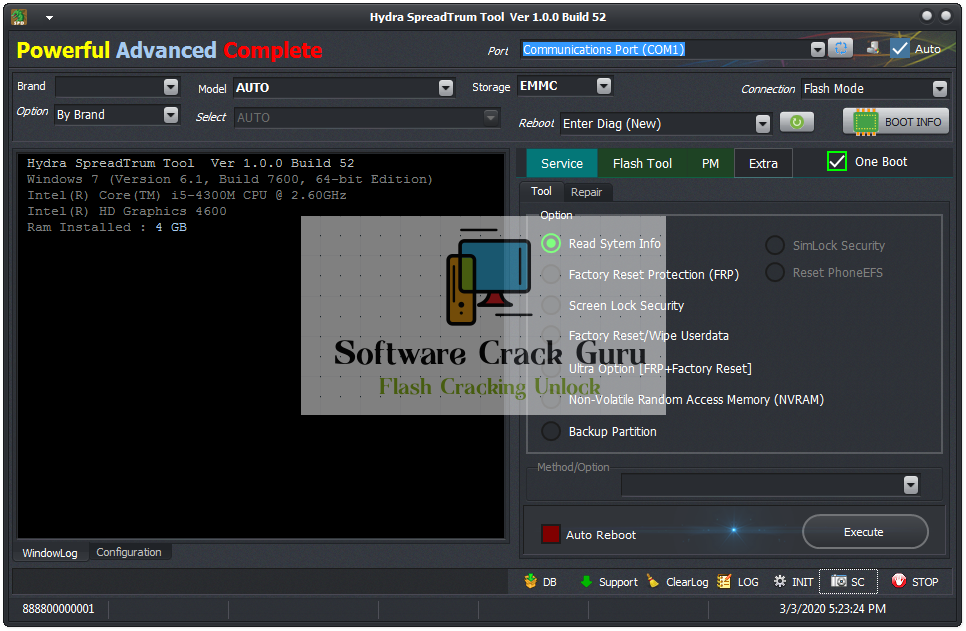Click the chip icon on BOOT INFO button
The height and width of the screenshot is (631, 966).
(866, 121)
